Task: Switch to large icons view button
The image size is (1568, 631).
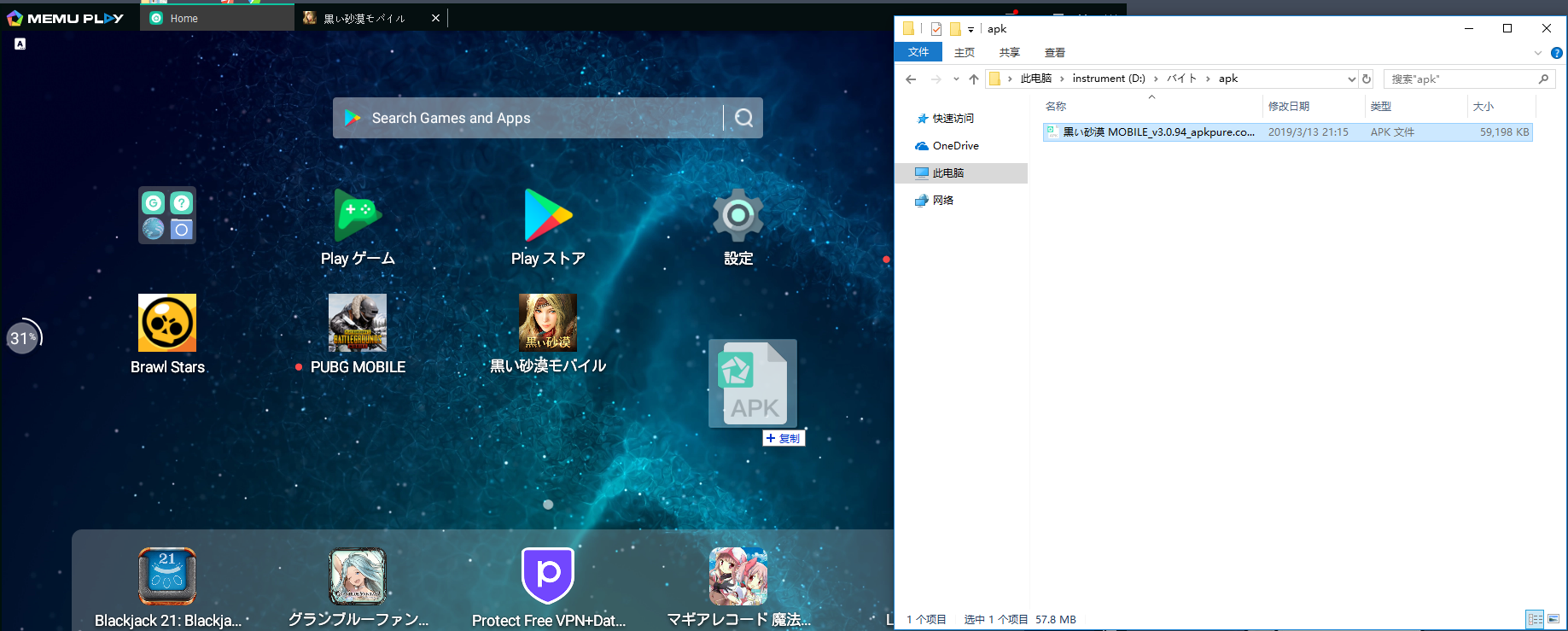Action: [1553, 619]
